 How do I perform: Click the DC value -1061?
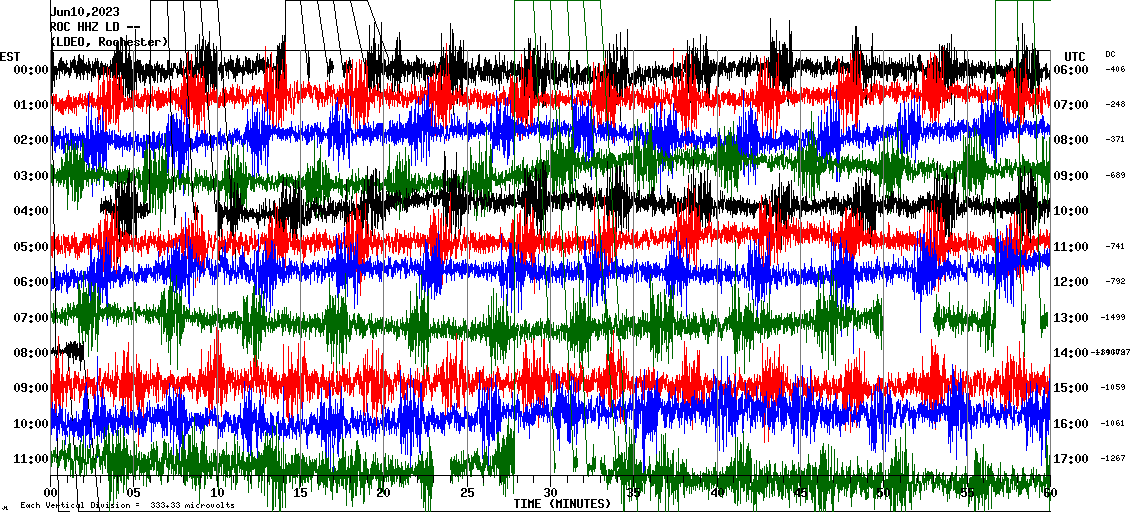pos(1113,423)
